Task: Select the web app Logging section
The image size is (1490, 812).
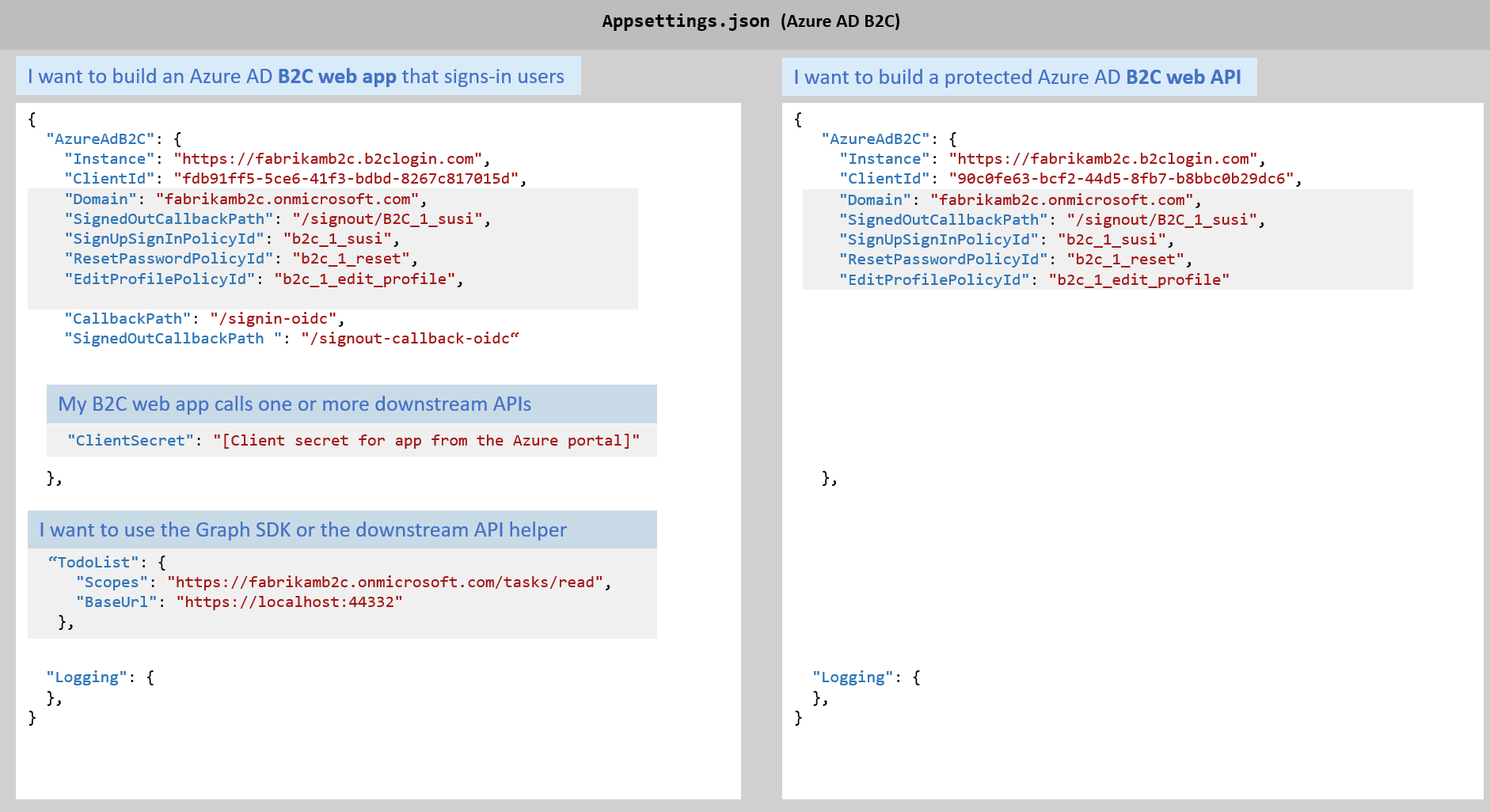Action: pos(88,677)
